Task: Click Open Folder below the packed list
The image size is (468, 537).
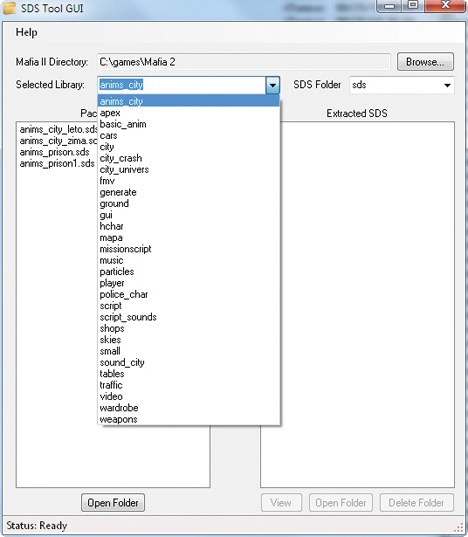Action: 113,502
